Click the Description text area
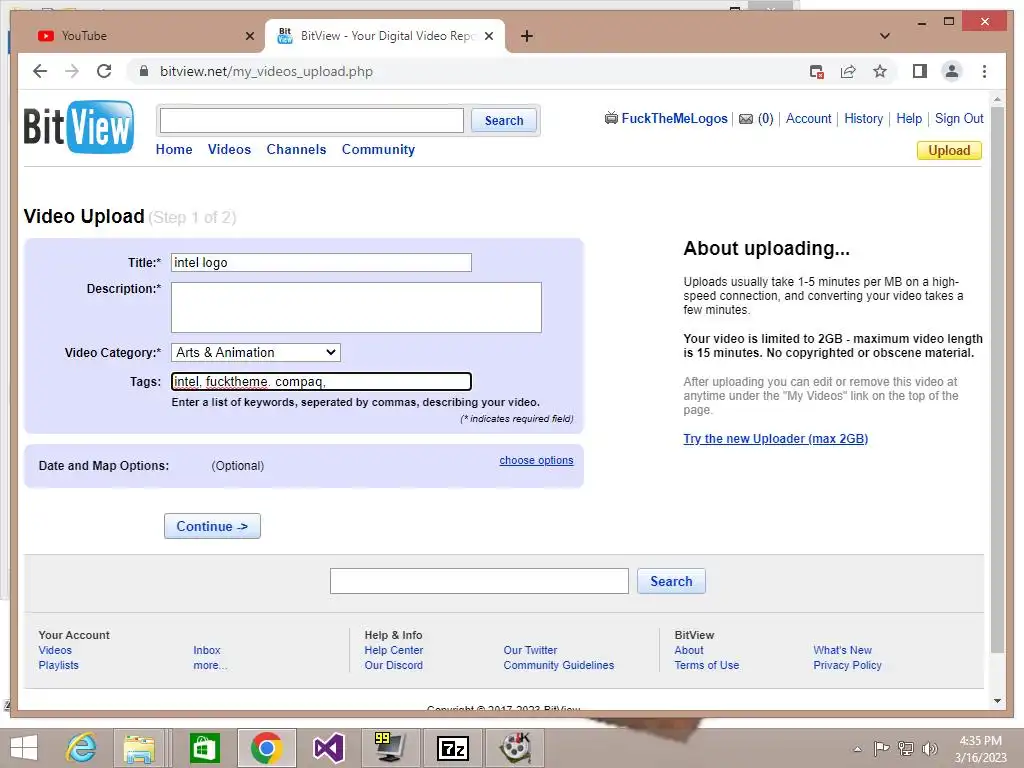The height and width of the screenshot is (768, 1024). pyautogui.click(x=356, y=308)
